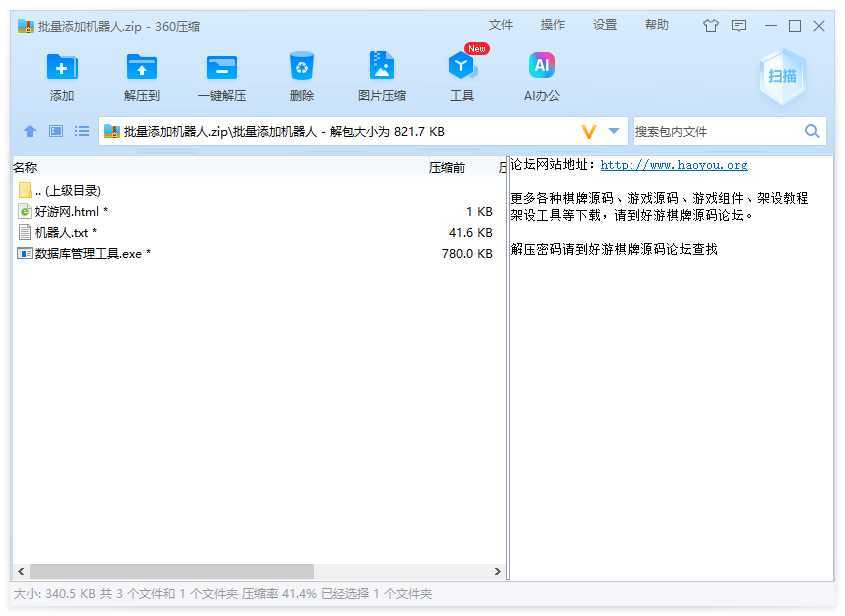Click the orange V icon in address bar

point(589,131)
